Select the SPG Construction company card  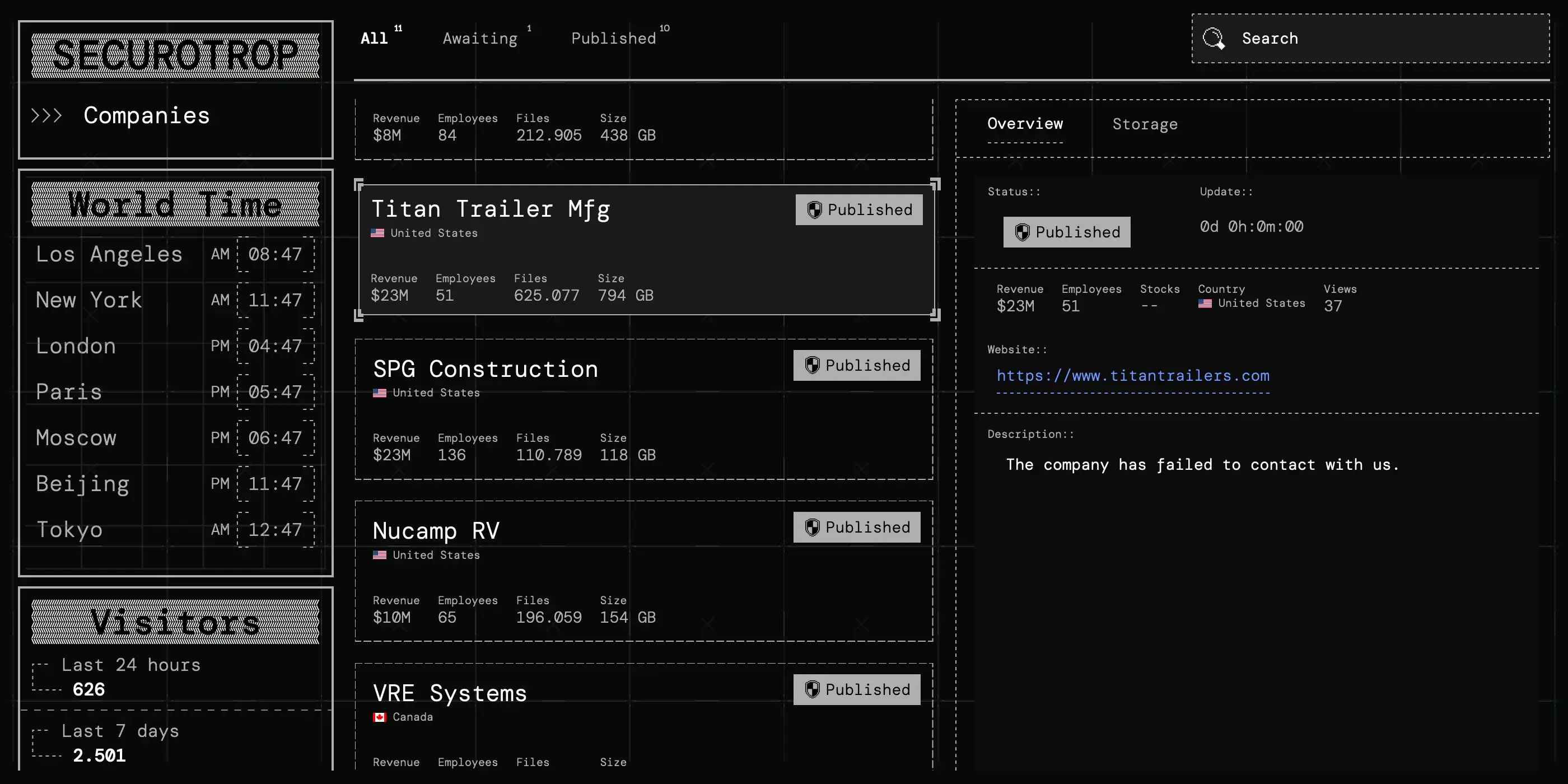[x=643, y=409]
